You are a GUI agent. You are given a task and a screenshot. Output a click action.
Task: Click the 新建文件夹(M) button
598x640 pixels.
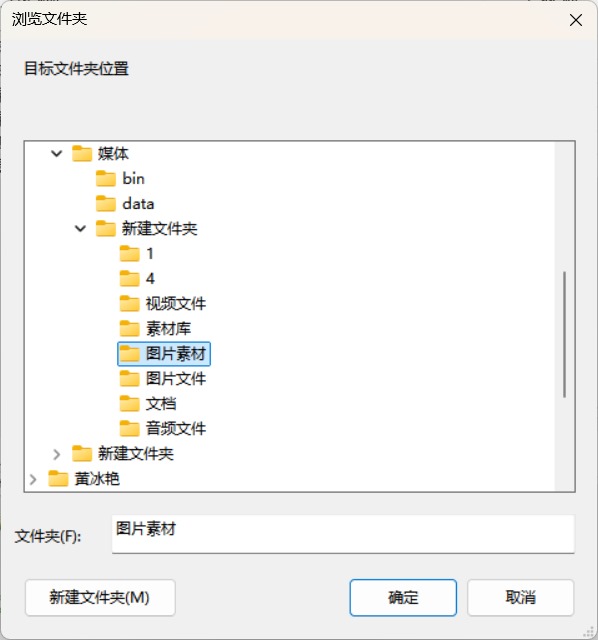pyautogui.click(x=100, y=597)
